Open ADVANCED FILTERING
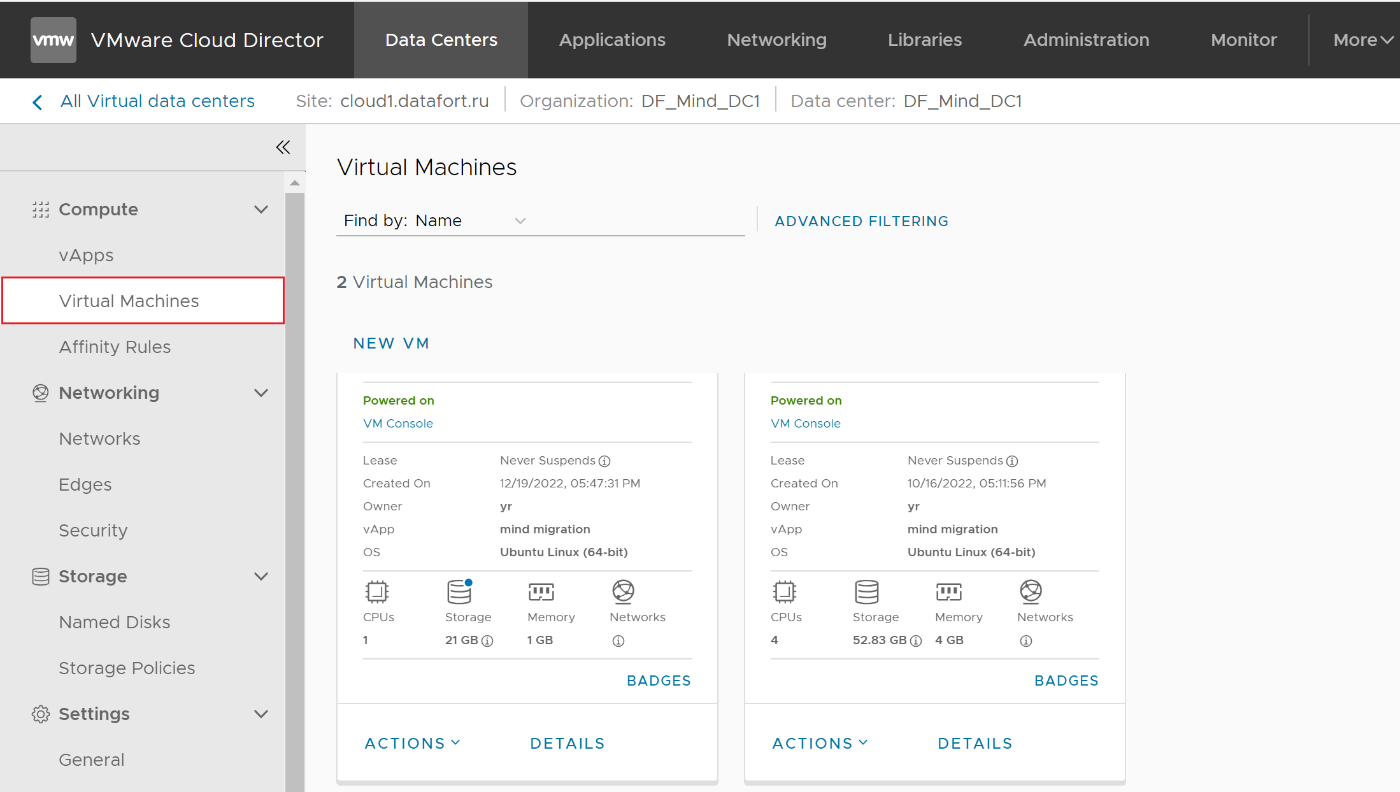Viewport: 1400px width, 792px height. (x=862, y=221)
